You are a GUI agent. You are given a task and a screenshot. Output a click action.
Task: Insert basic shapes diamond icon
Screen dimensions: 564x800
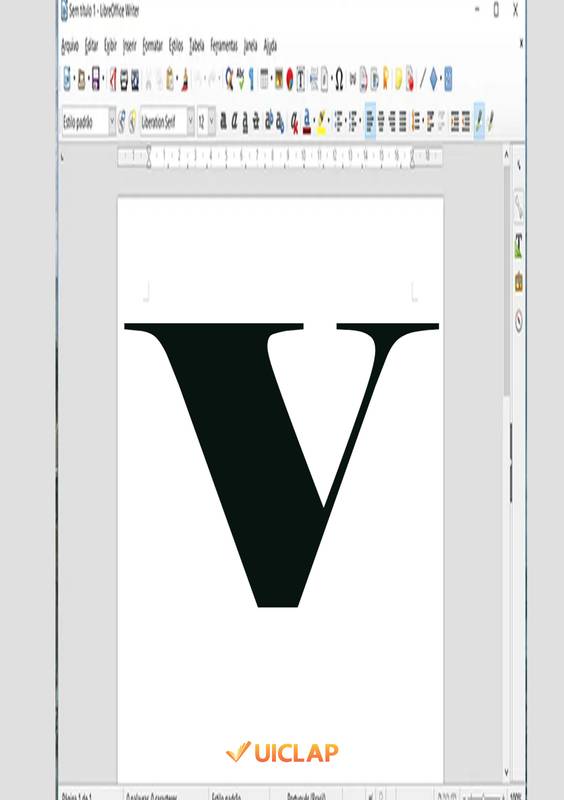434,80
